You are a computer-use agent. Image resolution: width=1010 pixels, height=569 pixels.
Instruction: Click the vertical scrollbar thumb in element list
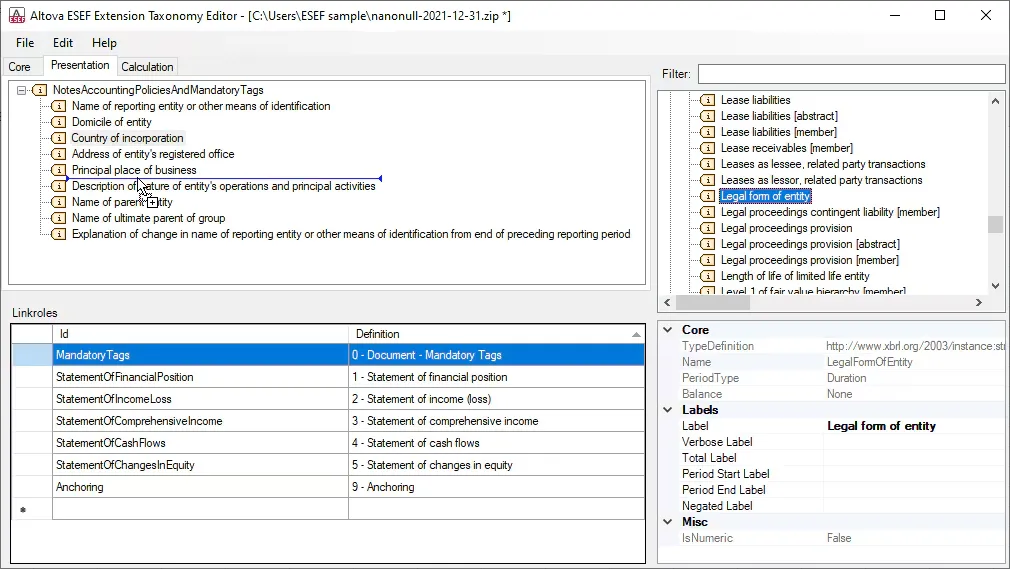pos(995,224)
